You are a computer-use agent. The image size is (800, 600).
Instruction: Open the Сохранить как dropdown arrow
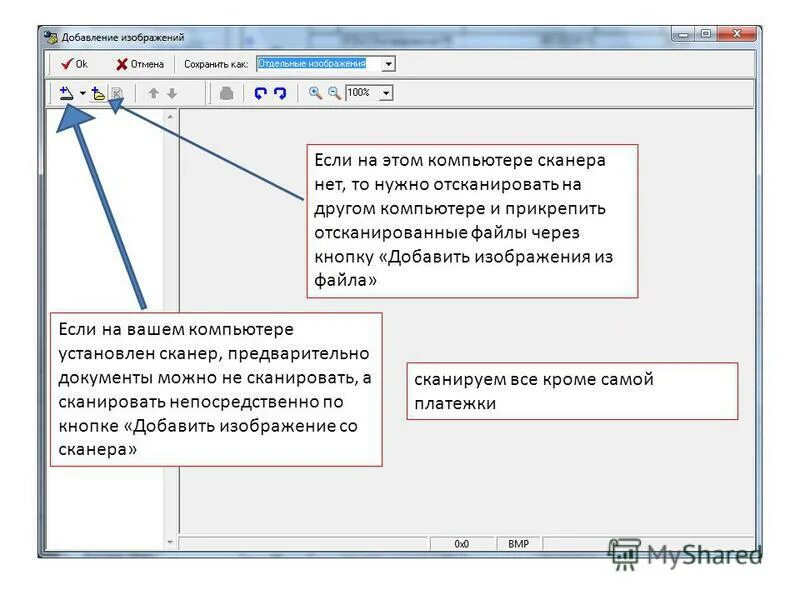(x=388, y=64)
